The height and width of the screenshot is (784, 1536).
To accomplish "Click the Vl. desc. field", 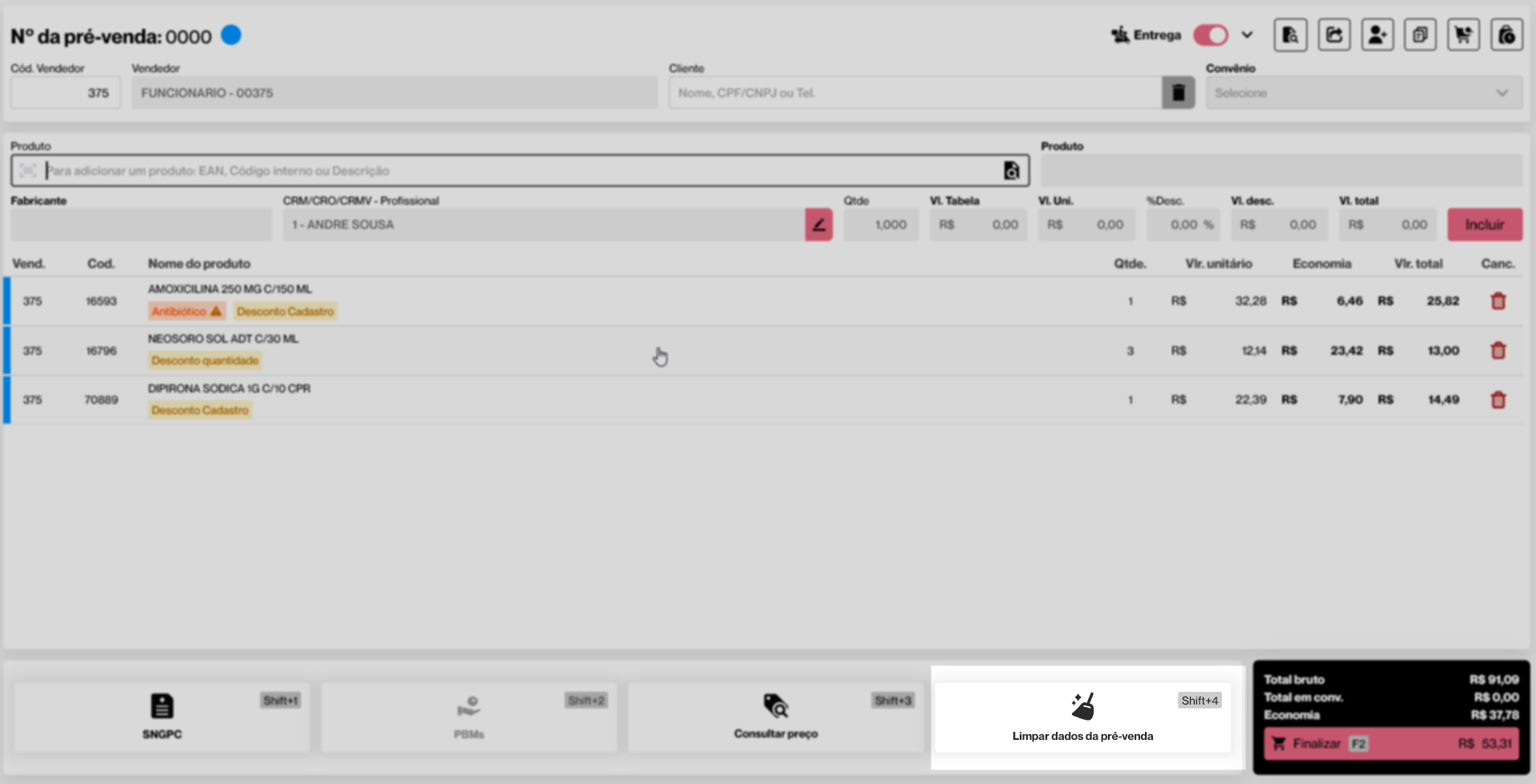I will point(1279,225).
